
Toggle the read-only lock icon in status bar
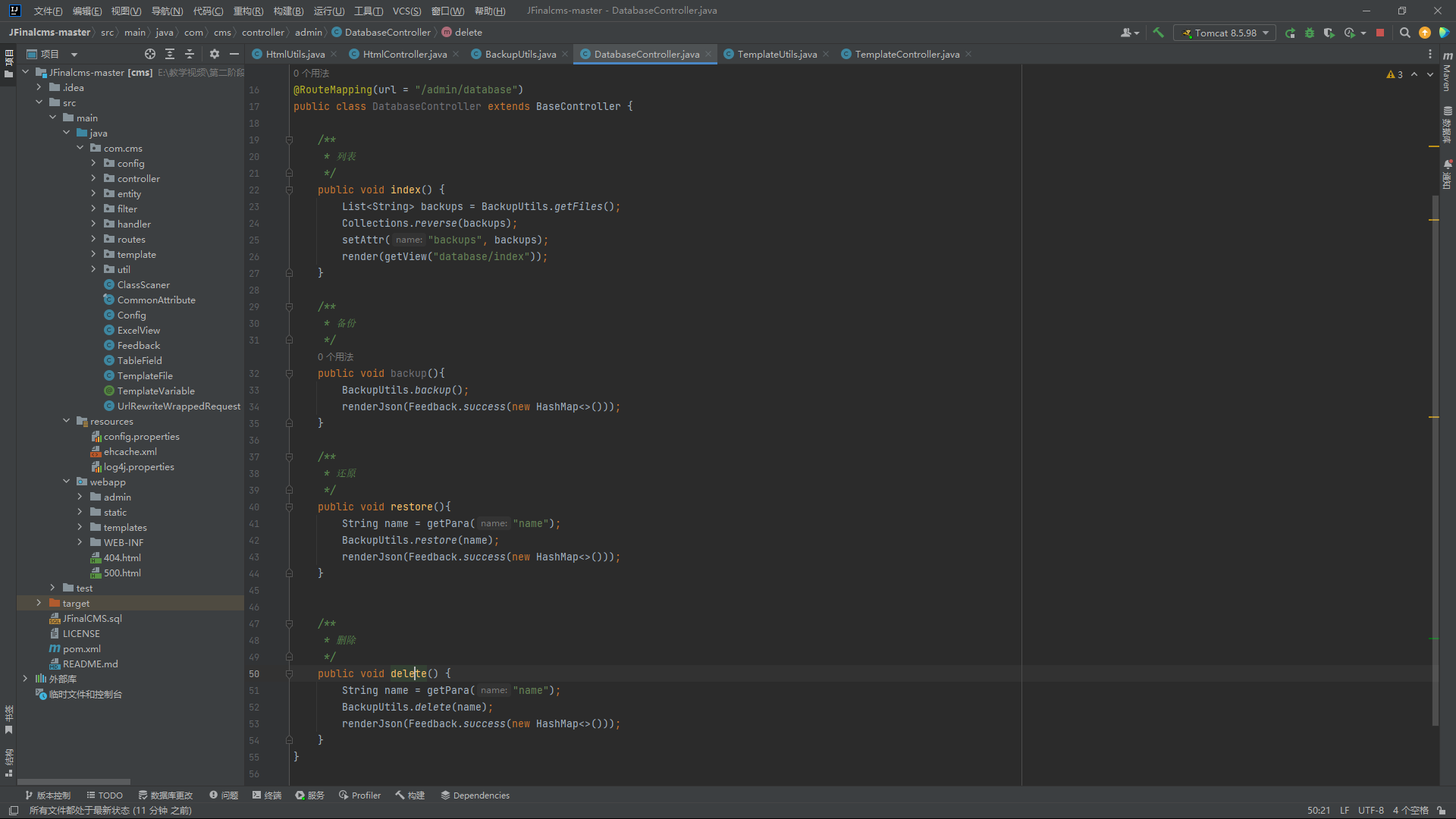(x=1441, y=810)
